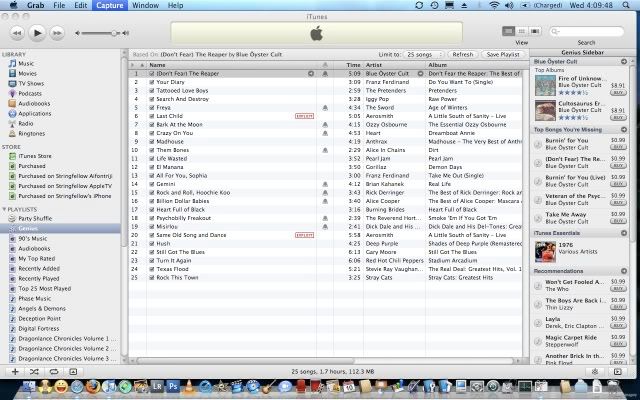Toggle checkbox for Search And Destroy
Viewport: 640px width, 400px height.
152,96
